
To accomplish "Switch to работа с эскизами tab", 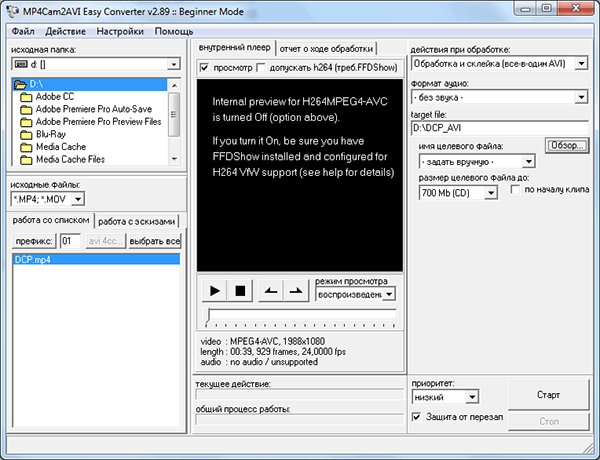I will pyautogui.click(x=136, y=222).
